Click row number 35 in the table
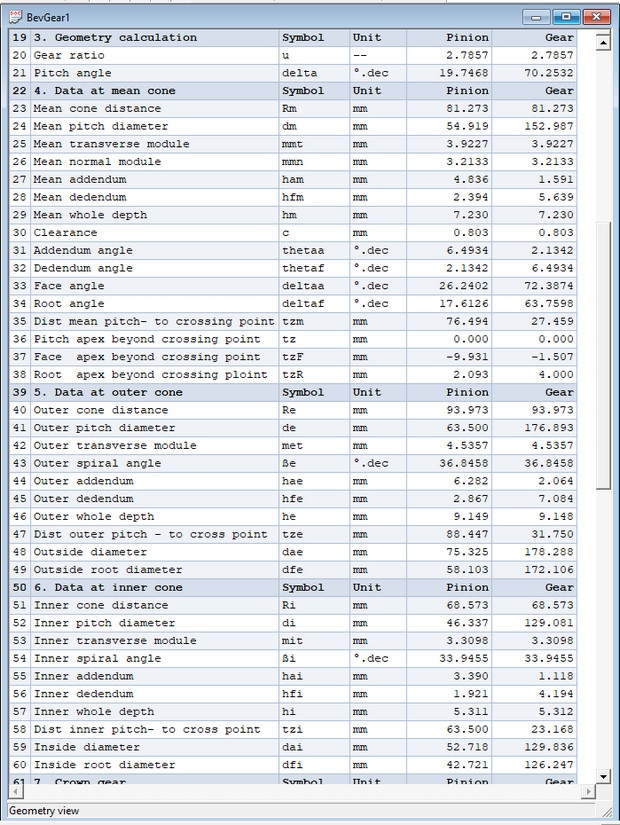This screenshot has width=620, height=825. point(19,322)
